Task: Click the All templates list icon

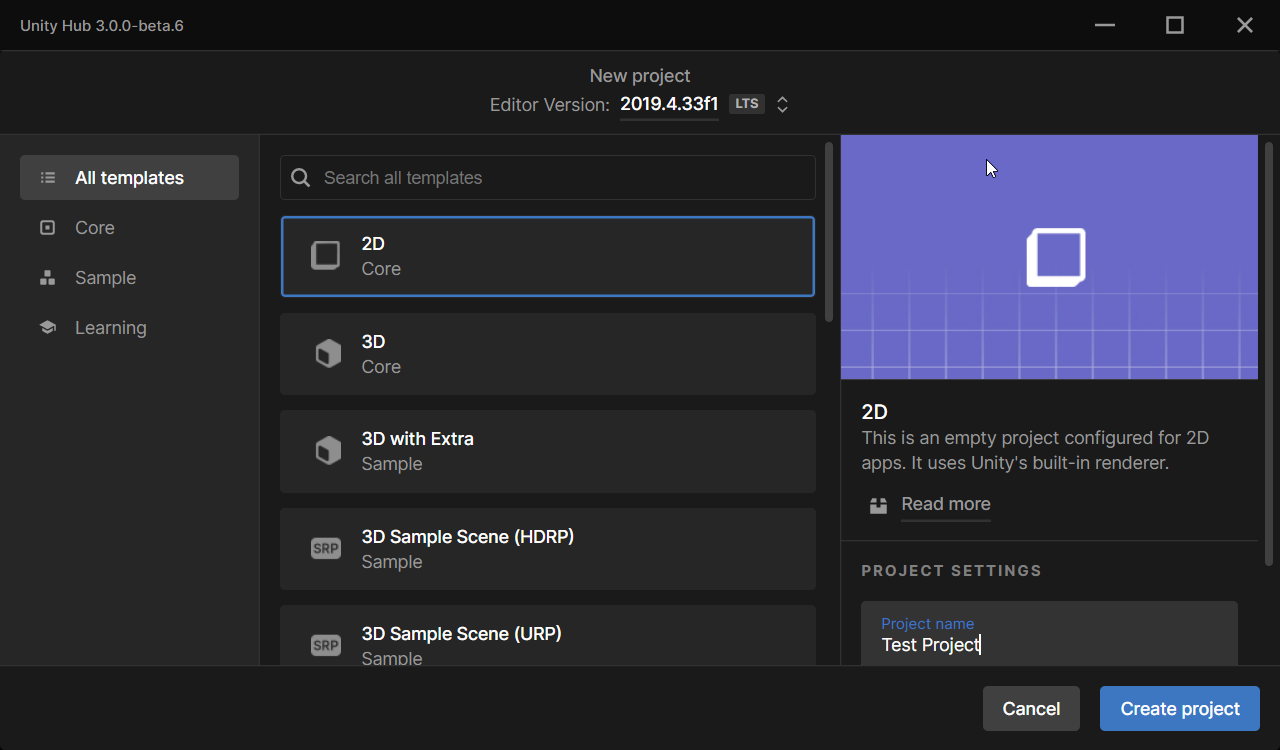Action: point(47,178)
